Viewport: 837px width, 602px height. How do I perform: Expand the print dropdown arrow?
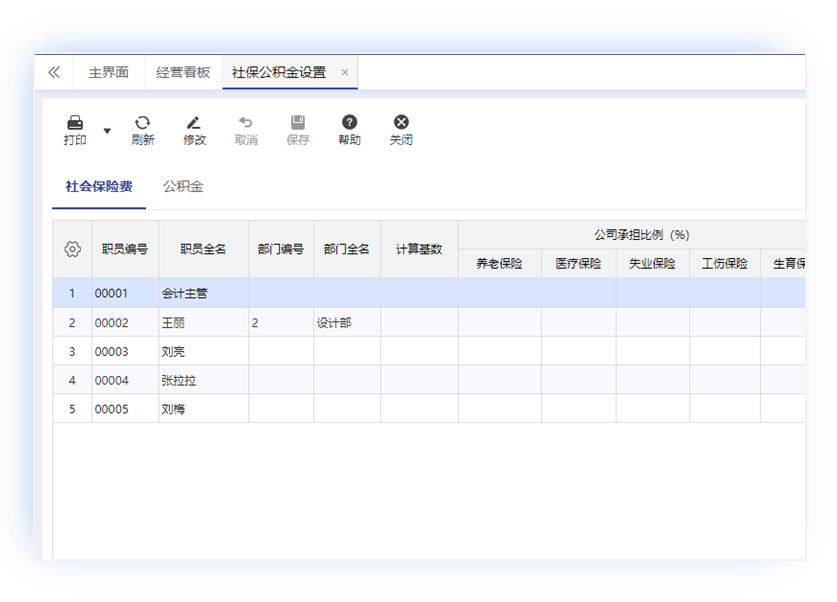[107, 131]
